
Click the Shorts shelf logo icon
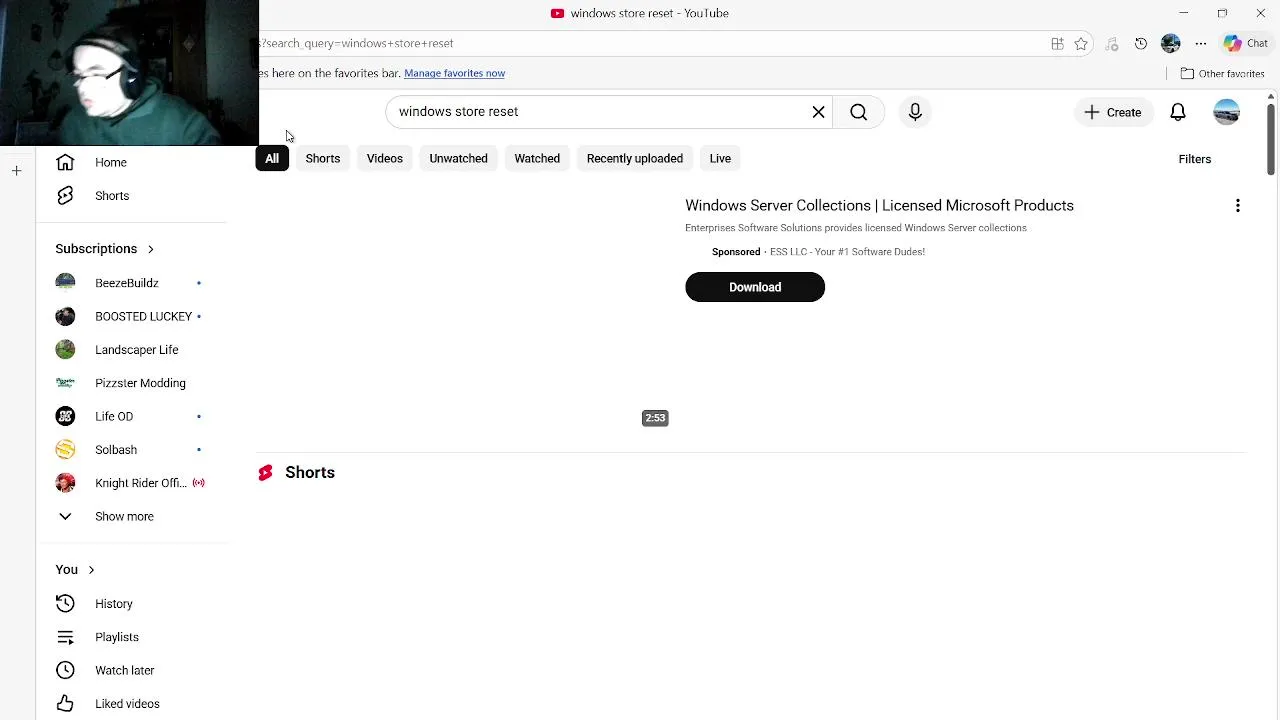click(265, 473)
